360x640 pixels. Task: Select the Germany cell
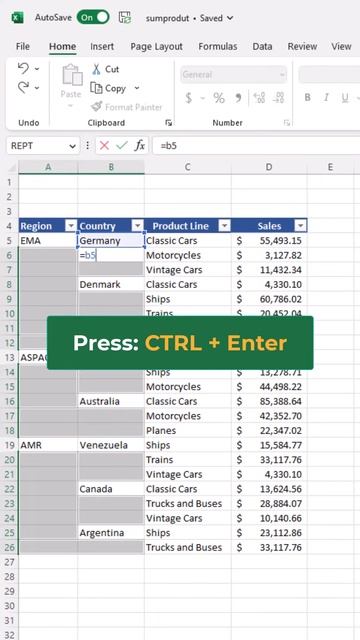(x=111, y=240)
